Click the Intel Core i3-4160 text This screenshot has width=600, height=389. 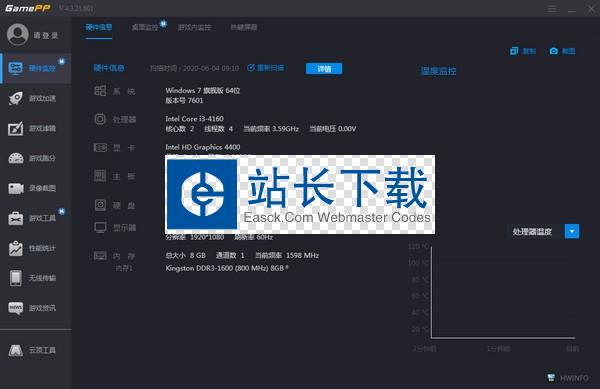(194, 119)
